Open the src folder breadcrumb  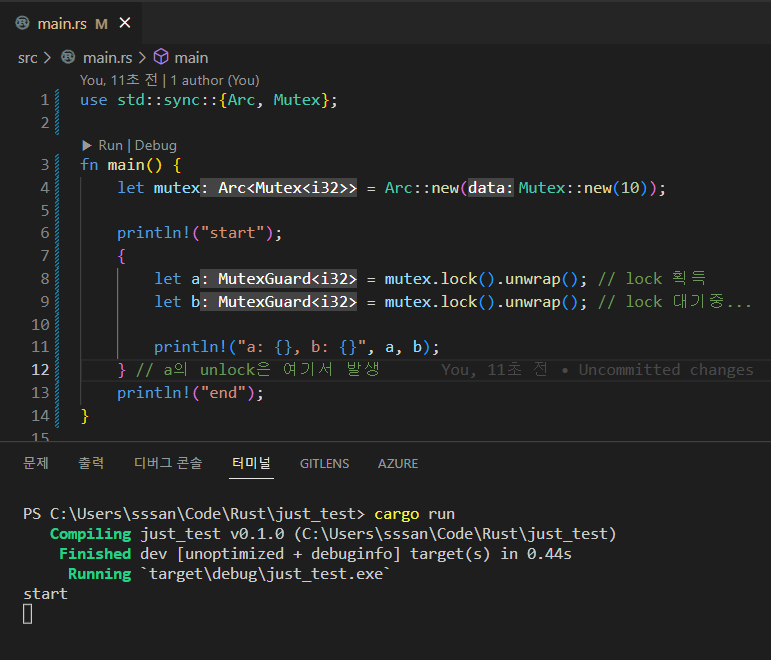point(27,58)
